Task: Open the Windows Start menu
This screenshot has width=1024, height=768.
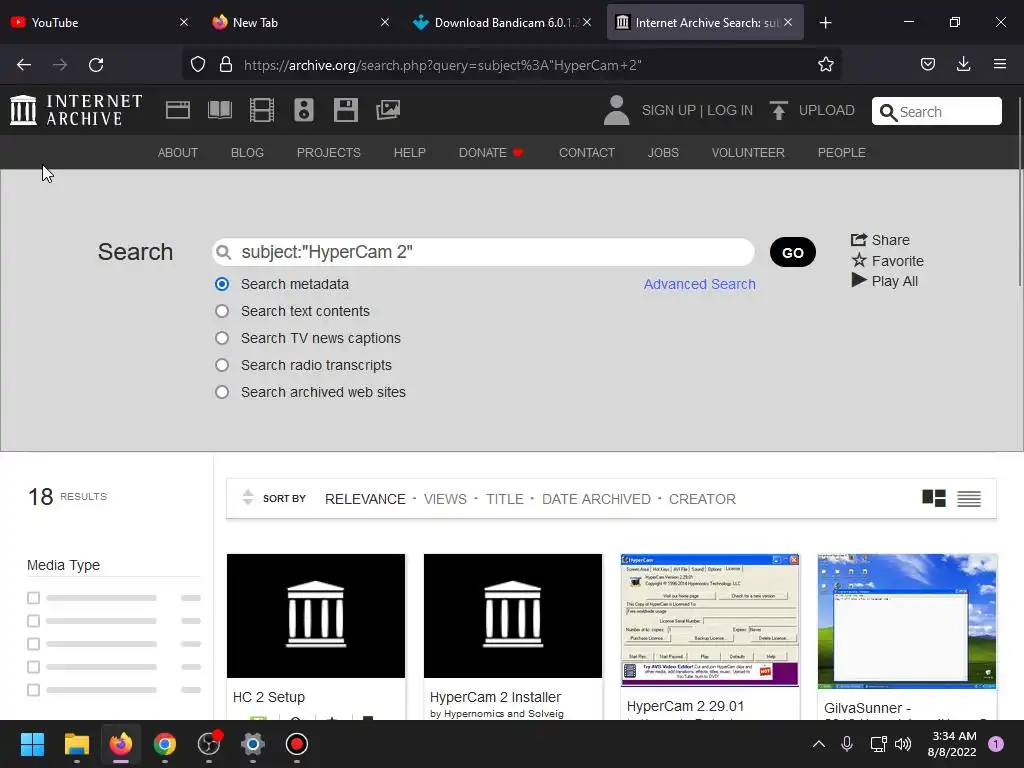Action: pyautogui.click(x=32, y=744)
